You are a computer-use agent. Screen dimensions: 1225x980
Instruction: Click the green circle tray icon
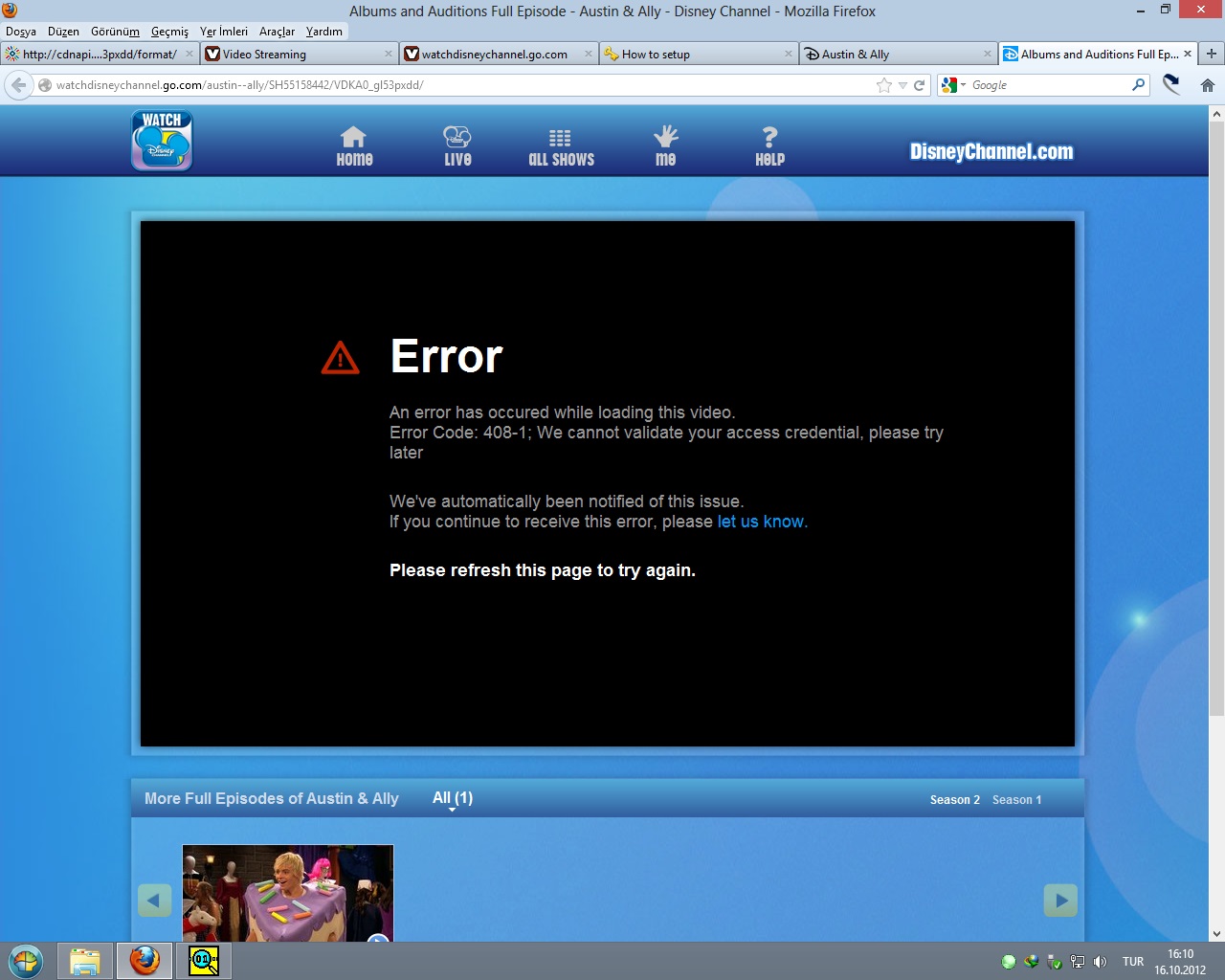point(1008,962)
